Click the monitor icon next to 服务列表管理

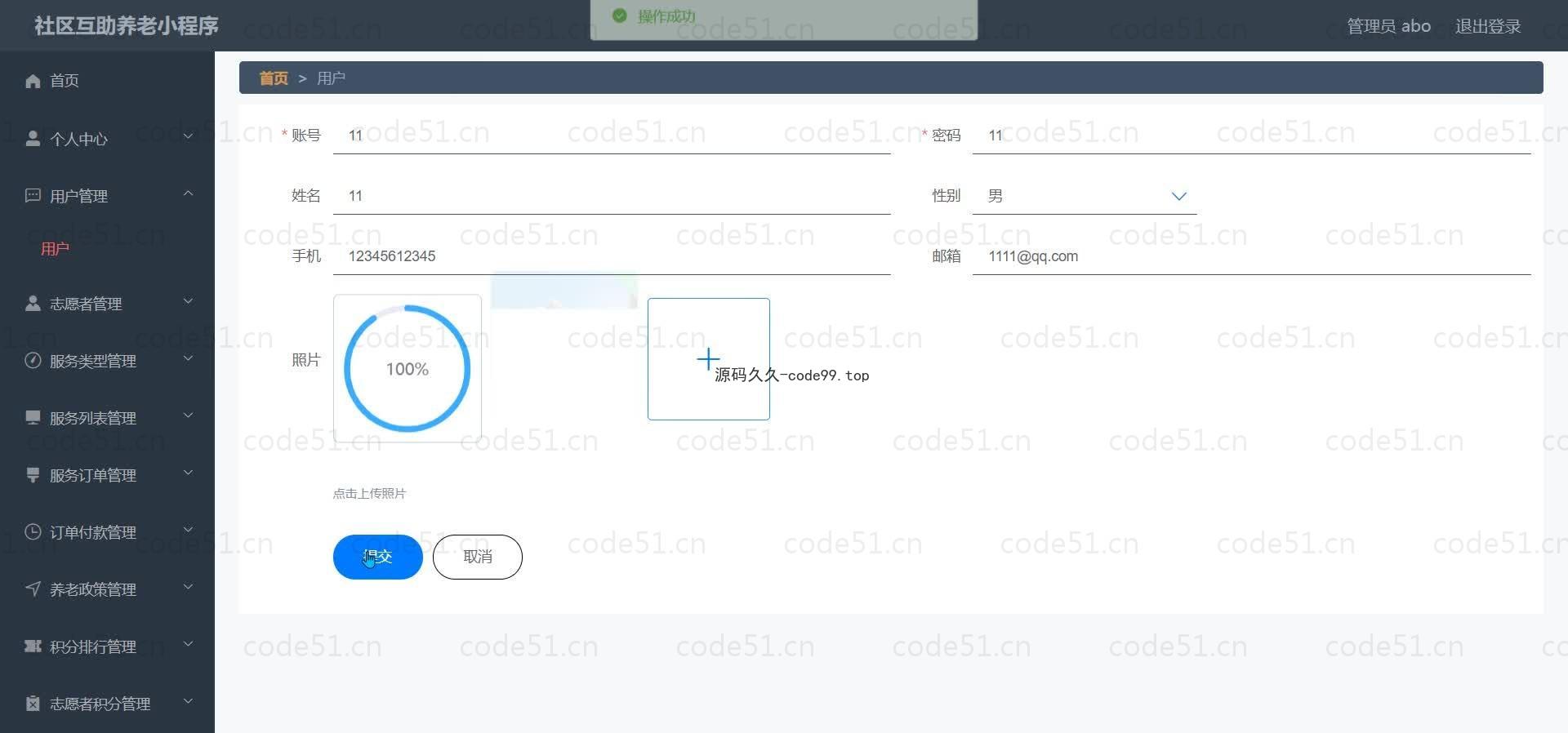(x=33, y=418)
